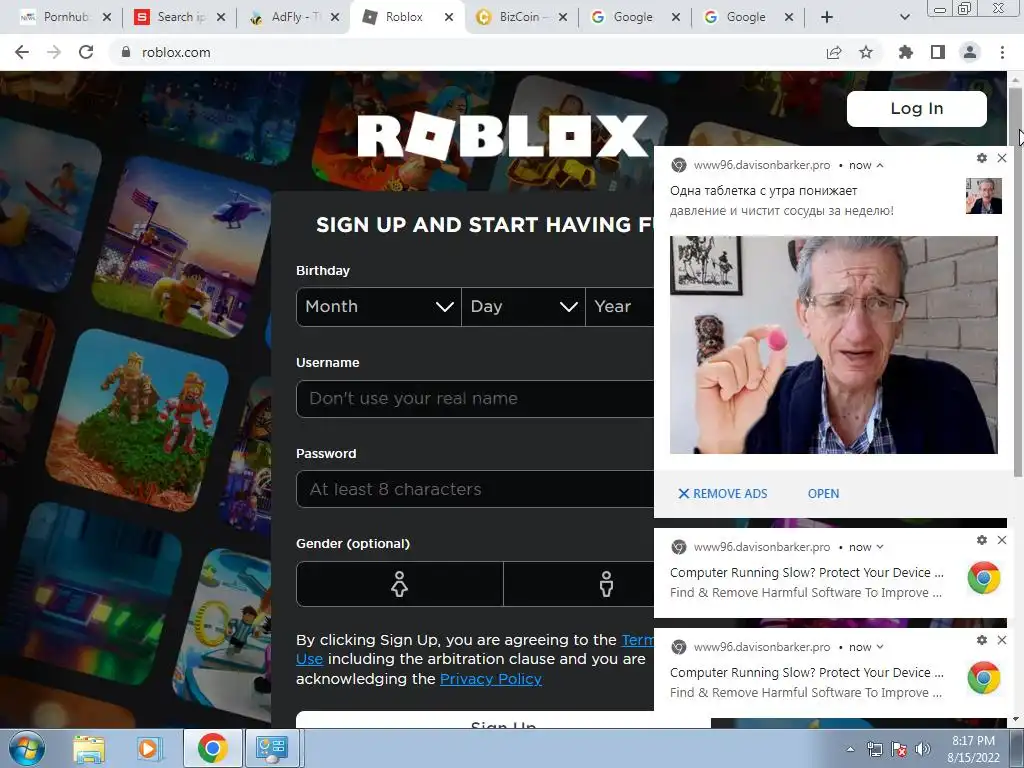Screen dimensions: 1024x768
Task: Expand the middle notification chevron
Action: click(x=880, y=547)
